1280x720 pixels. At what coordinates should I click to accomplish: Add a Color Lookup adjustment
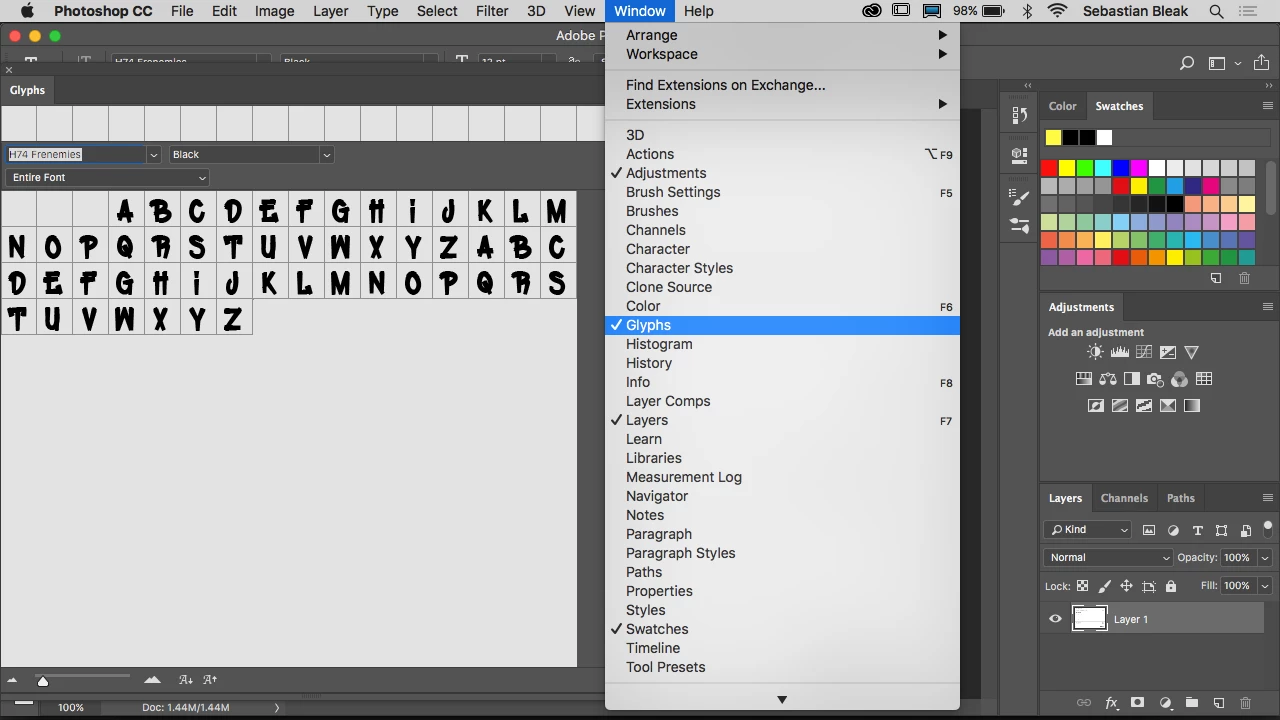(x=1204, y=379)
